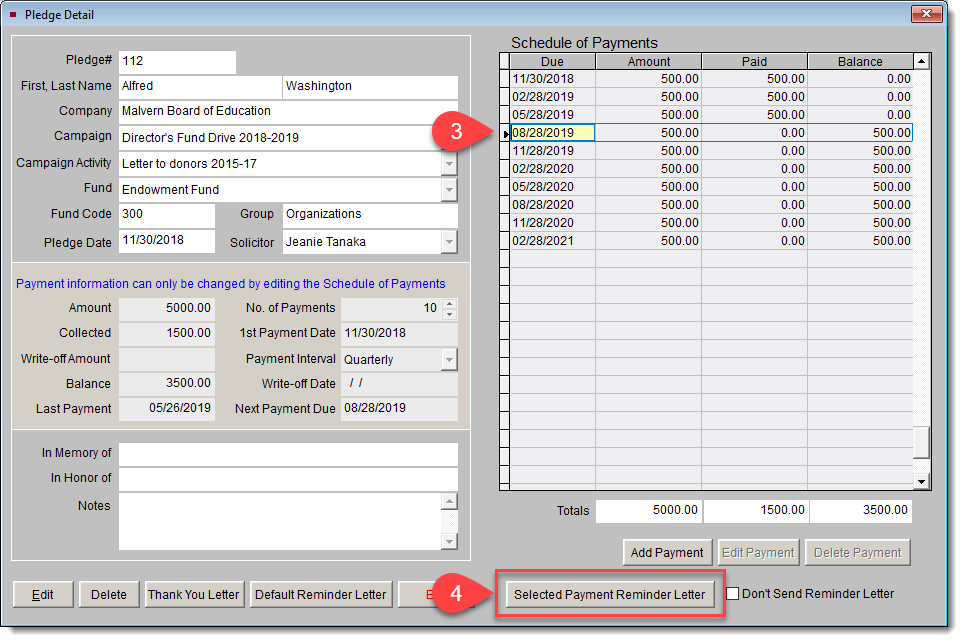
Task: Open the Fund dropdown
Action: pyautogui.click(x=449, y=188)
